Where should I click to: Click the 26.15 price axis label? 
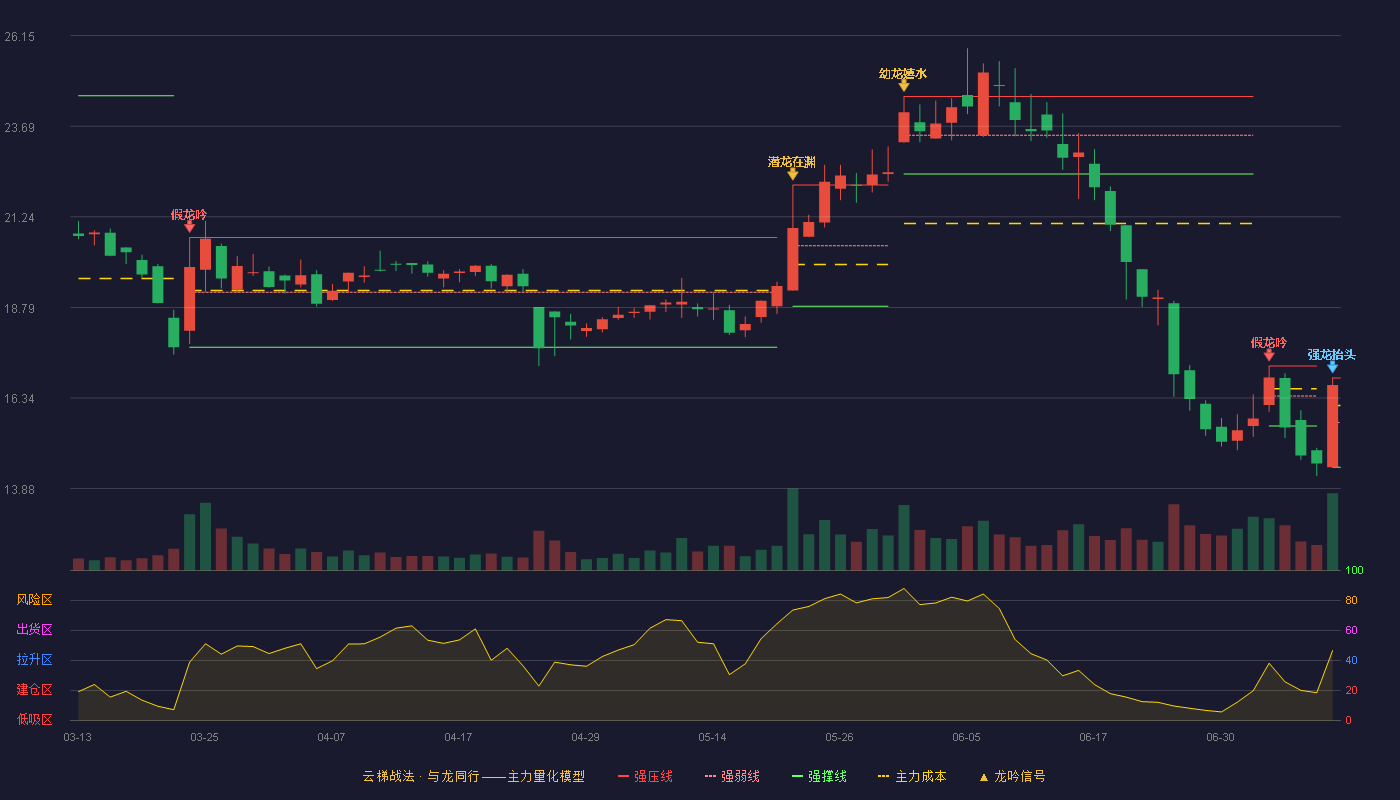click(x=20, y=36)
